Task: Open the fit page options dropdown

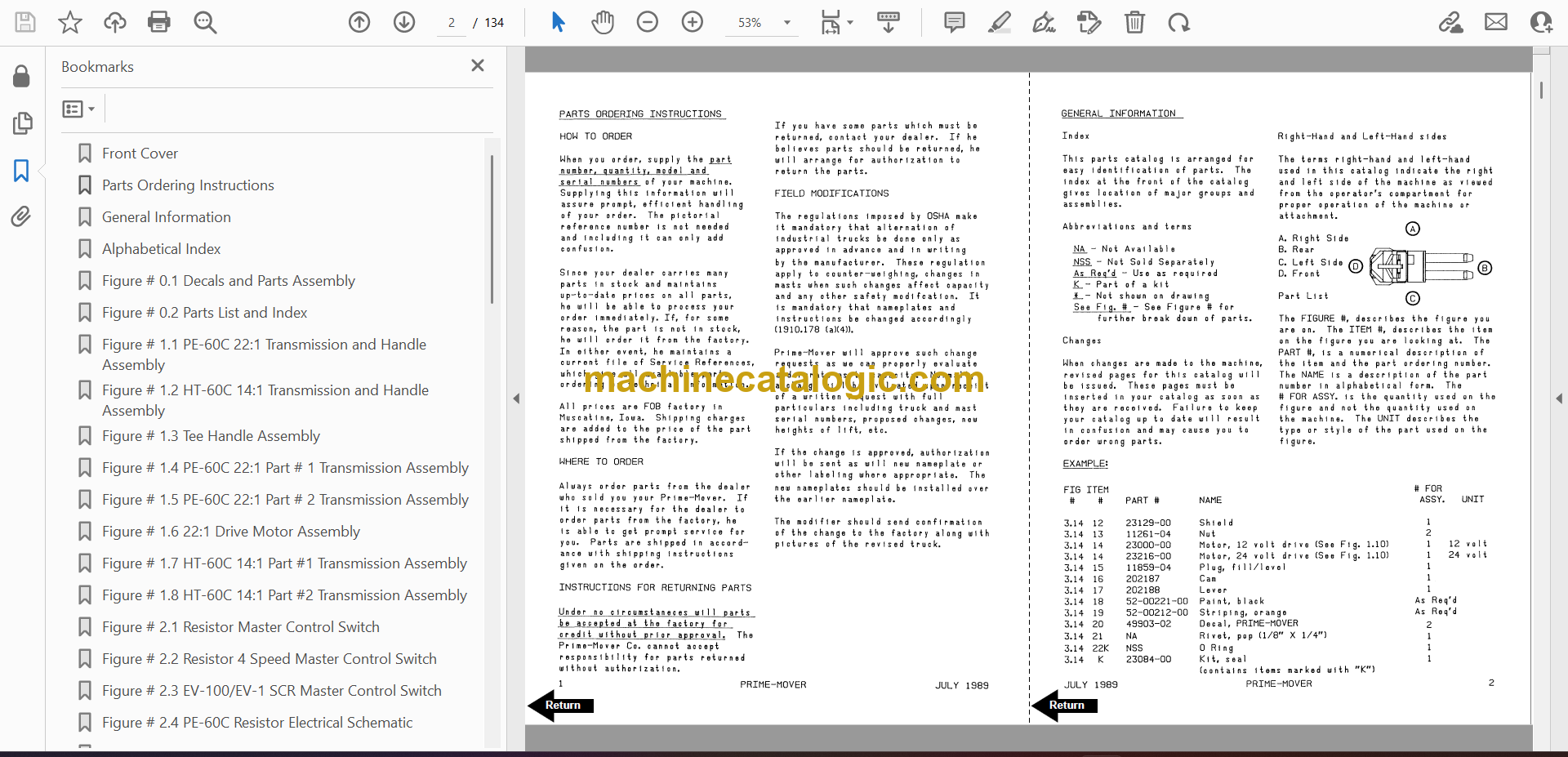Action: pyautogui.click(x=836, y=22)
